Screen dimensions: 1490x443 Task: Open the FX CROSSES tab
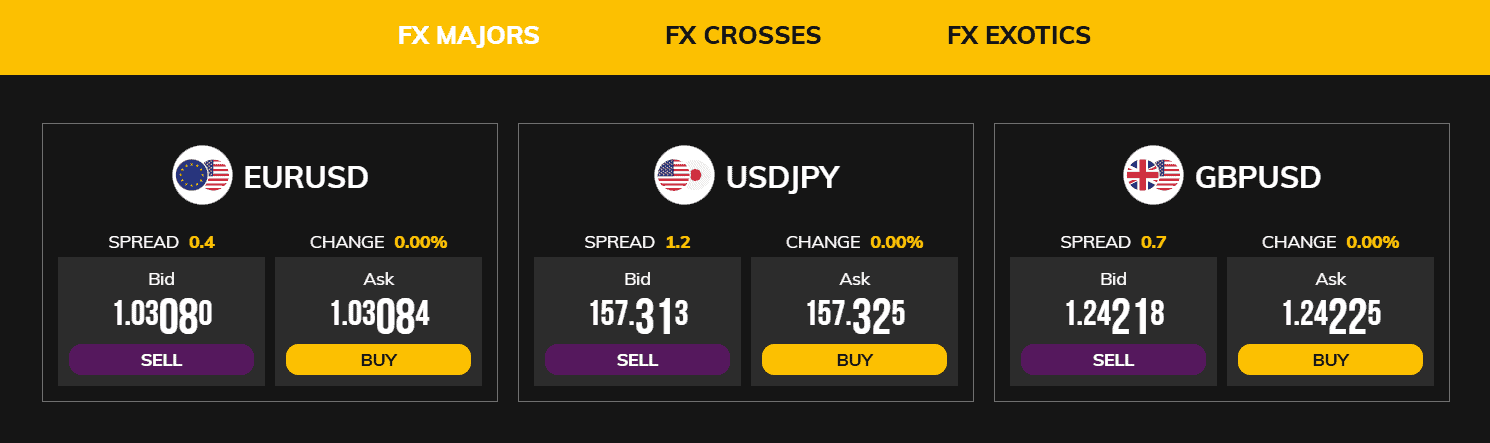[743, 36]
